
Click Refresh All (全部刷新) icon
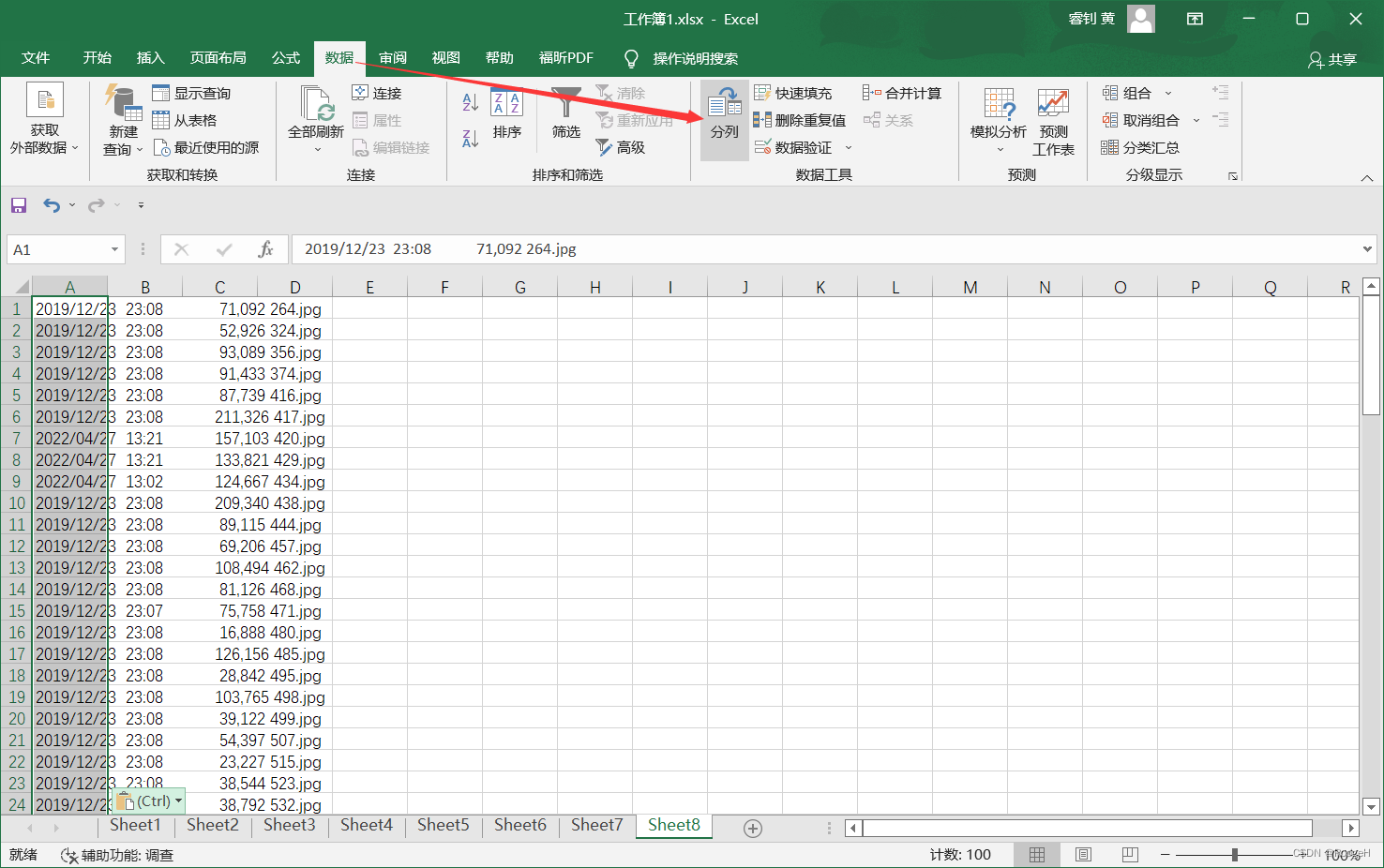[316, 103]
